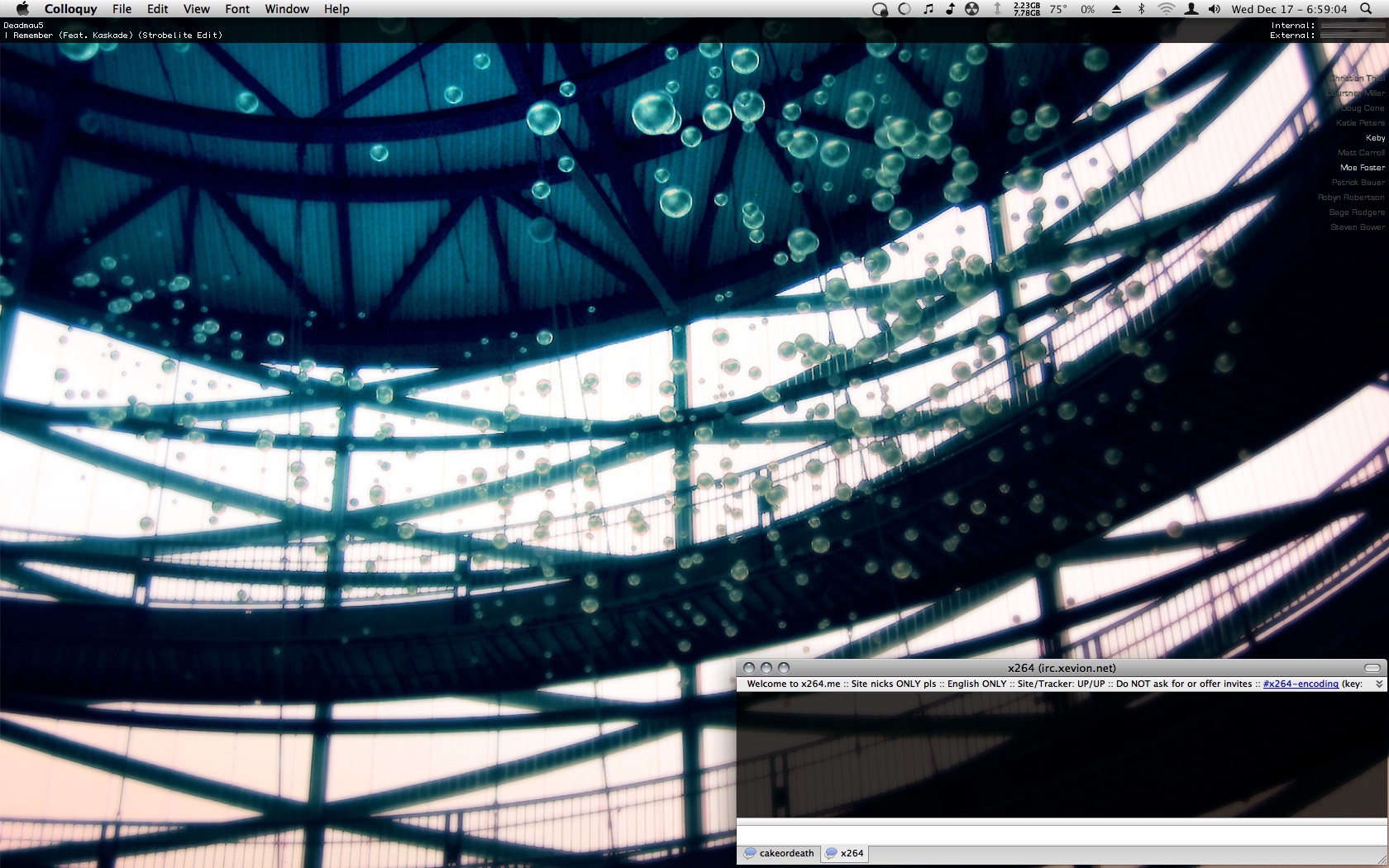Click the date and time clock

pyautogui.click(x=1289, y=9)
